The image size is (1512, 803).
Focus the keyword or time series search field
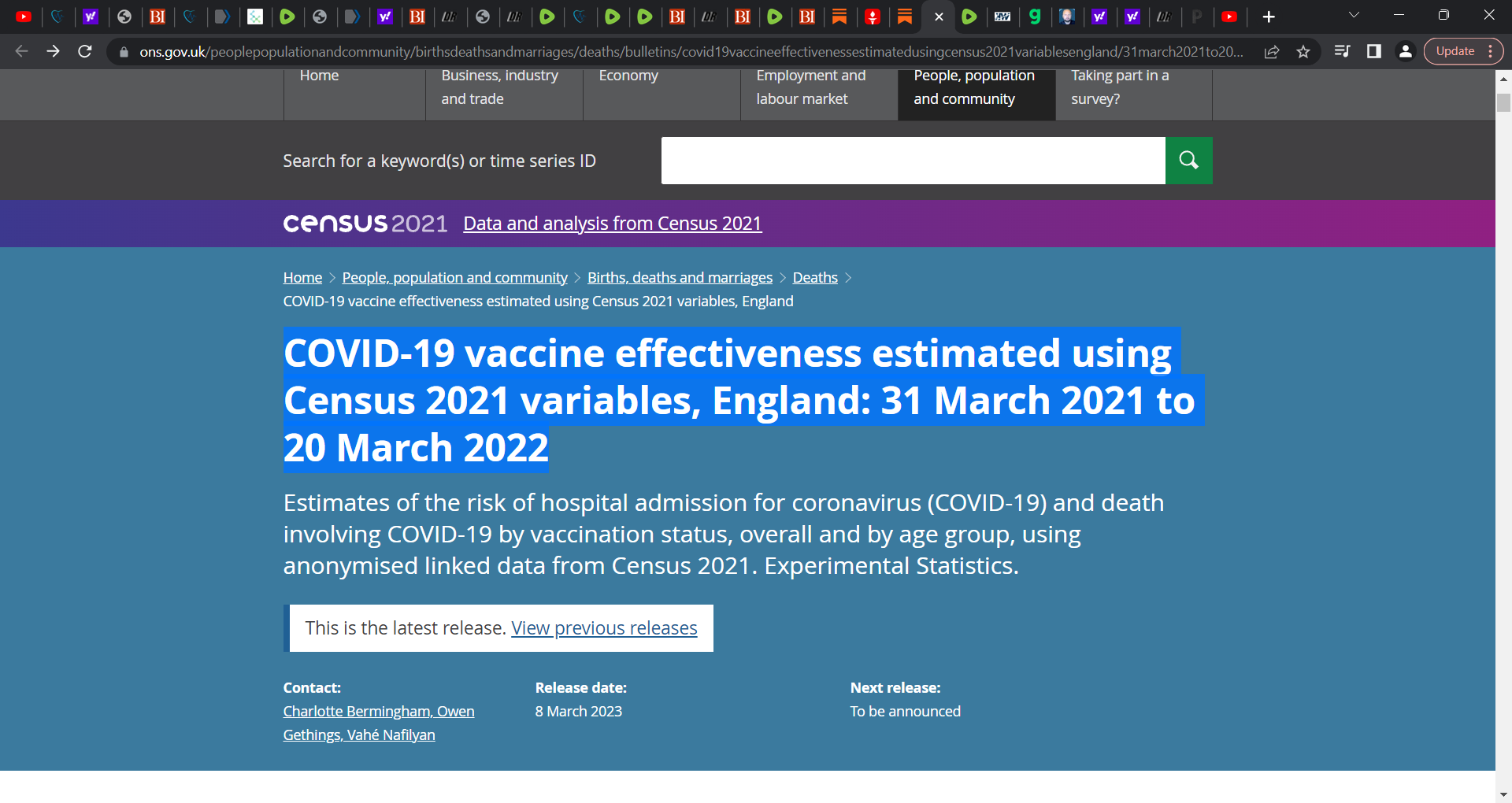[x=913, y=161]
